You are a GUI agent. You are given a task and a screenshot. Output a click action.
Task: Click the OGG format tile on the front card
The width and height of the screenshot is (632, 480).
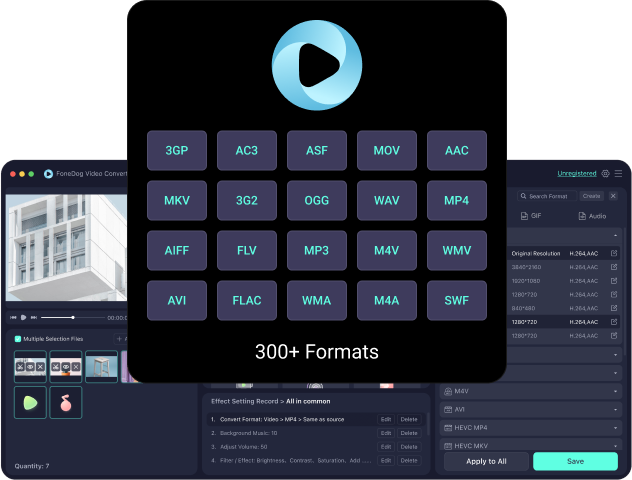point(317,200)
